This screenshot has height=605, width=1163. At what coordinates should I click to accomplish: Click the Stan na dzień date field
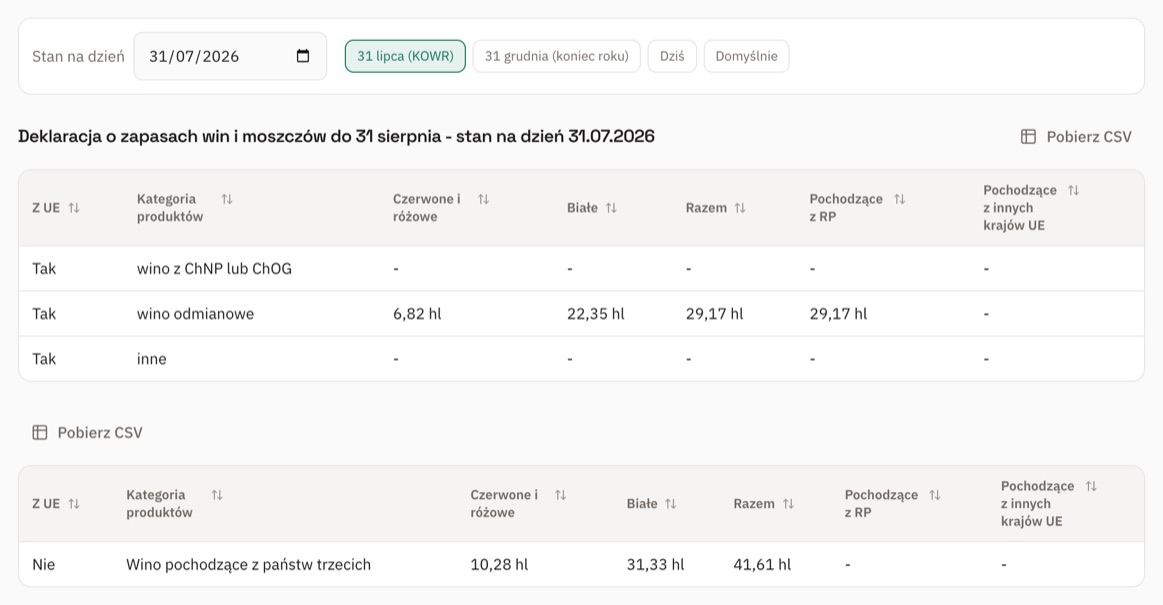tap(230, 56)
